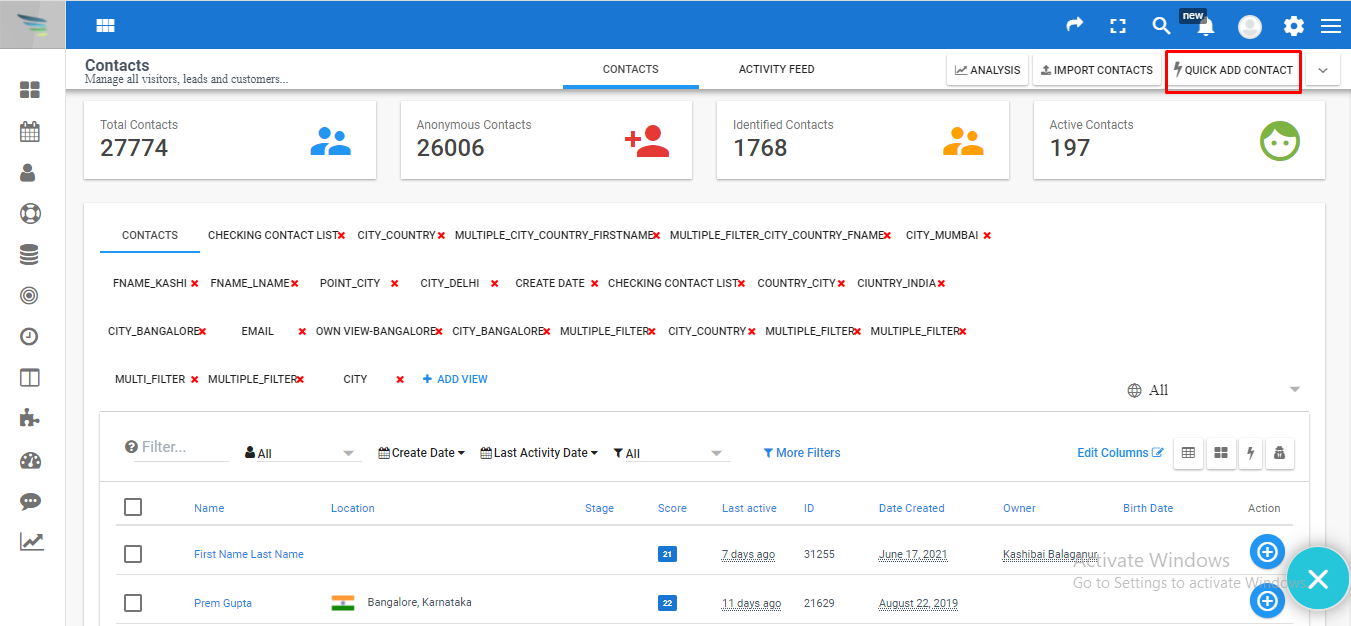This screenshot has width=1351, height=626.
Task: Open the settings gear icon
Action: 1294,26
